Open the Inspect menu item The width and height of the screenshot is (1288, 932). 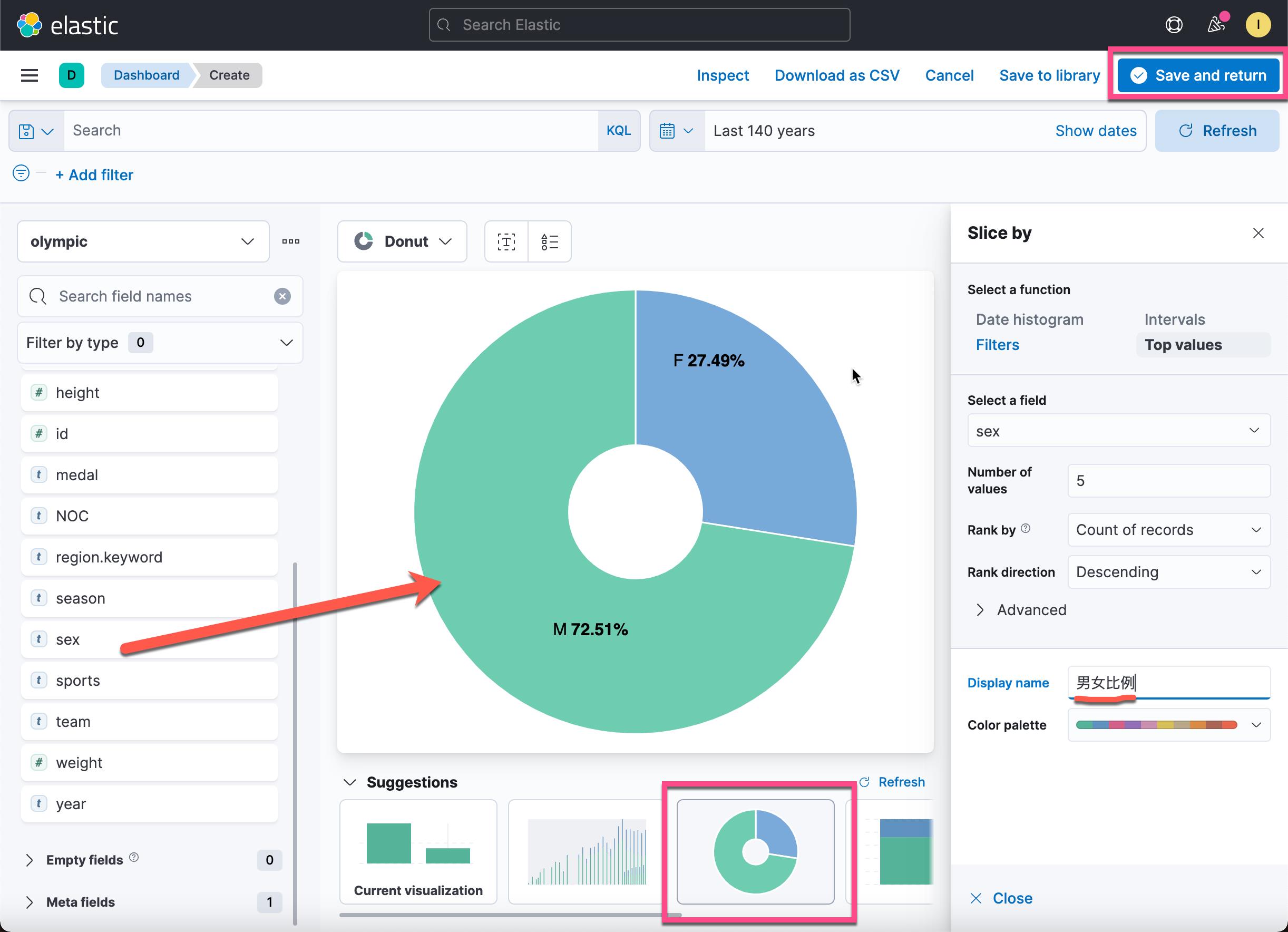(723, 75)
